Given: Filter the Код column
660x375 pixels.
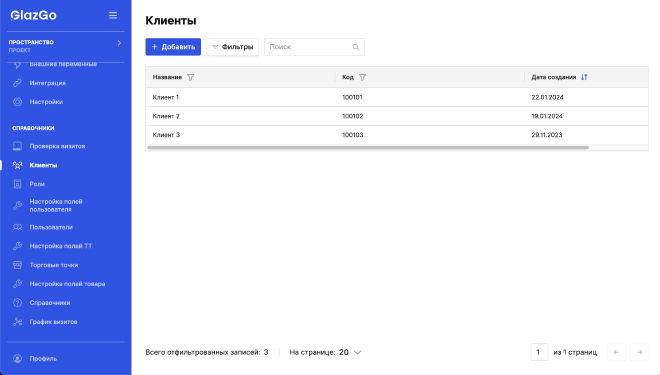Looking at the screenshot, I should tap(362, 77).
